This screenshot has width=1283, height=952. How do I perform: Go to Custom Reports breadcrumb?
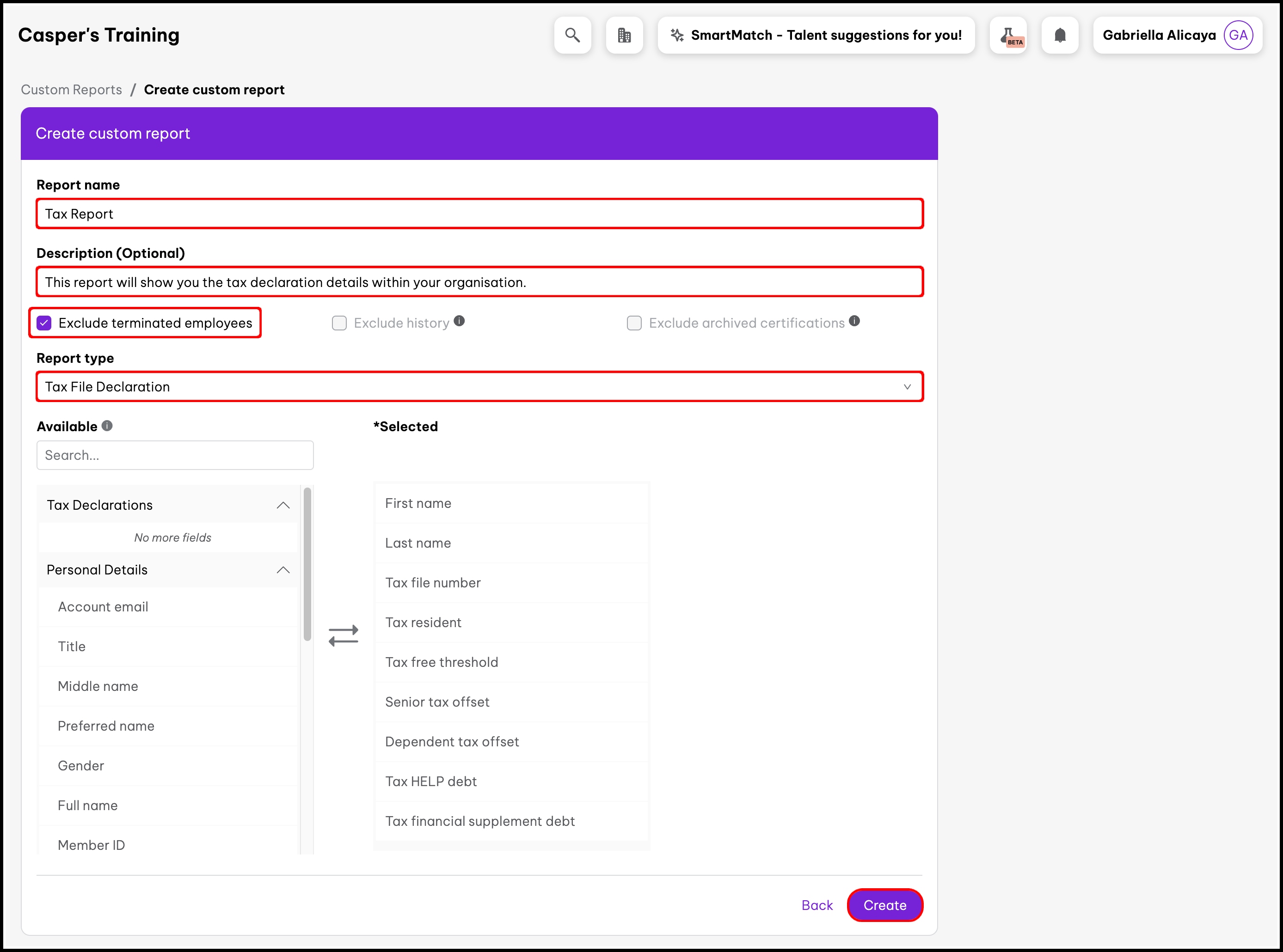tap(72, 90)
